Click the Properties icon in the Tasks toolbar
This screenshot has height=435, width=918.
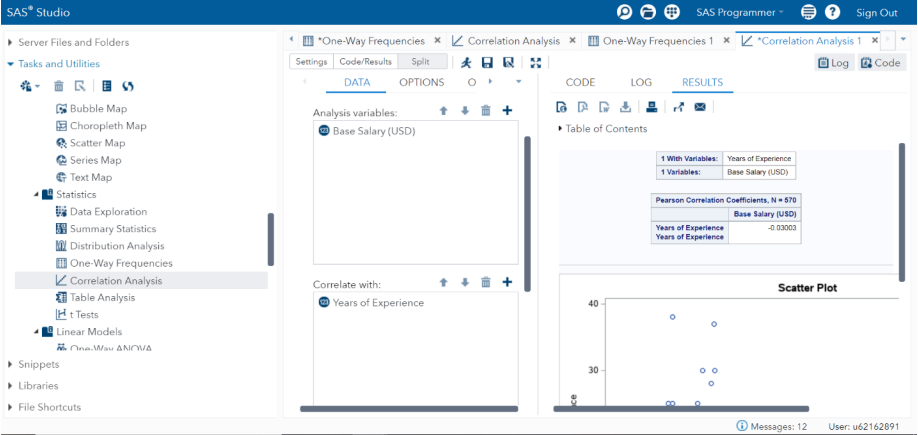click(x=80, y=86)
